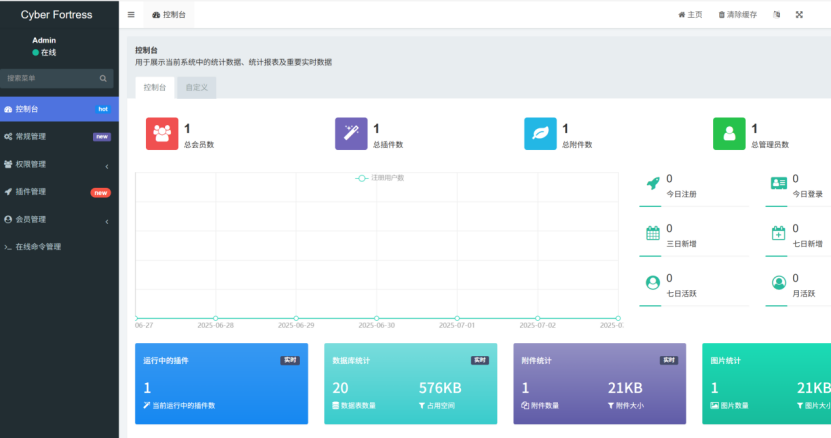The width and height of the screenshot is (831, 438).
Task: Switch to the 自定义 tab
Action: 197,87
